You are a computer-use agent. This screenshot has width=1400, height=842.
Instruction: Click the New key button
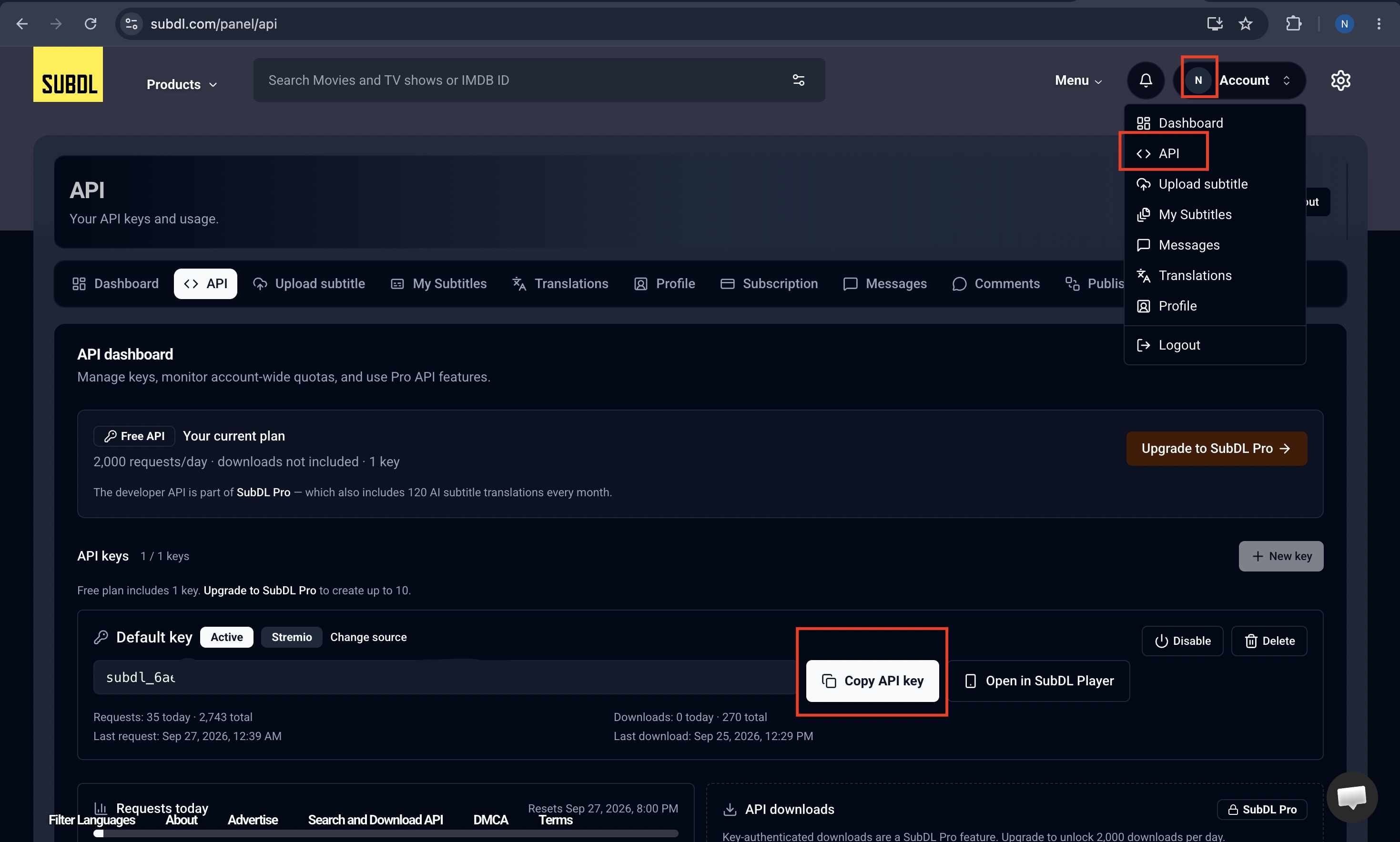(x=1281, y=557)
